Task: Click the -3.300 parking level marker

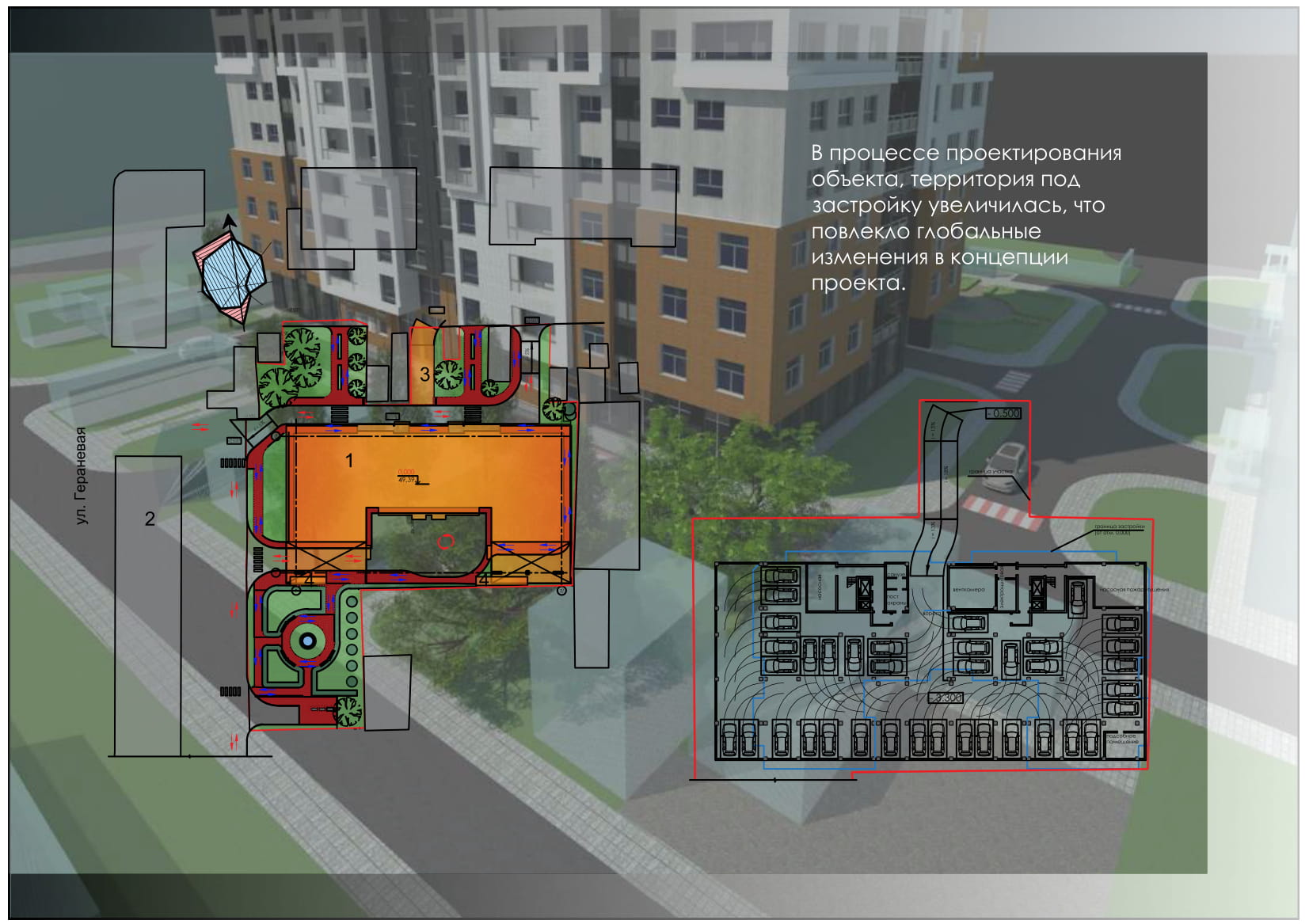Action: [946, 698]
